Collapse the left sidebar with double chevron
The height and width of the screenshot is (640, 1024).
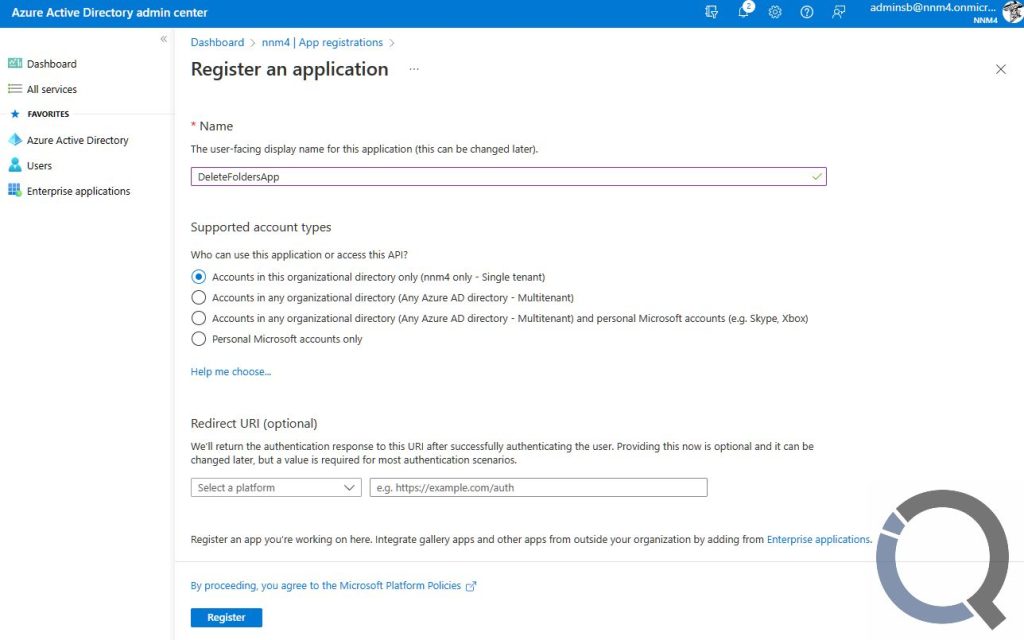[x=163, y=39]
